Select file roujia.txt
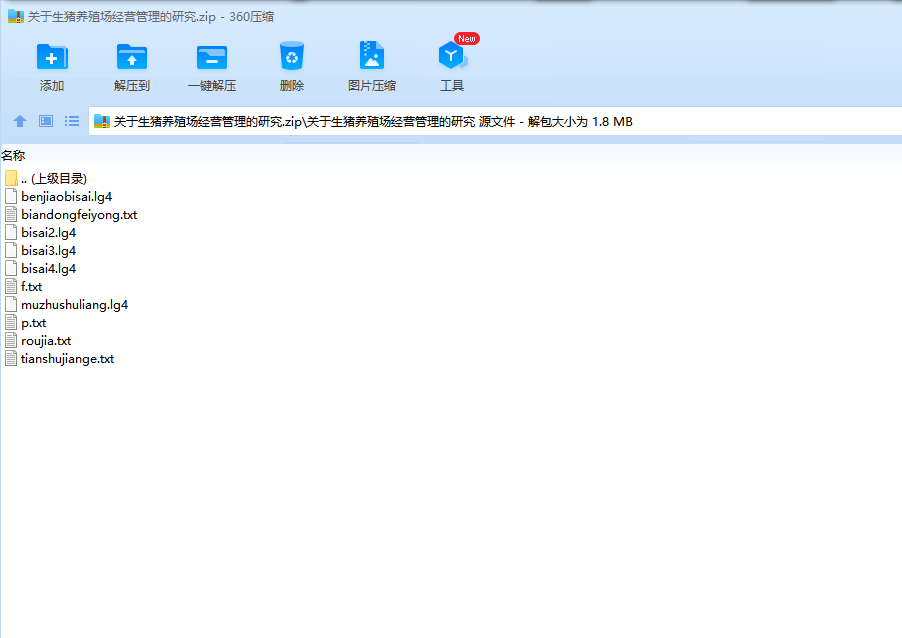Image resolution: width=902 pixels, height=638 pixels. pyautogui.click(x=38, y=341)
